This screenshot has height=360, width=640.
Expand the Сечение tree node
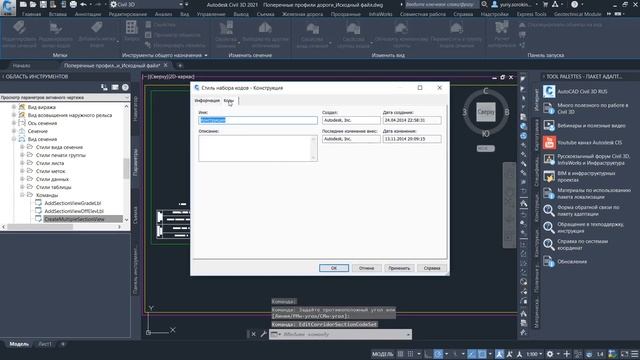[x=14, y=131]
